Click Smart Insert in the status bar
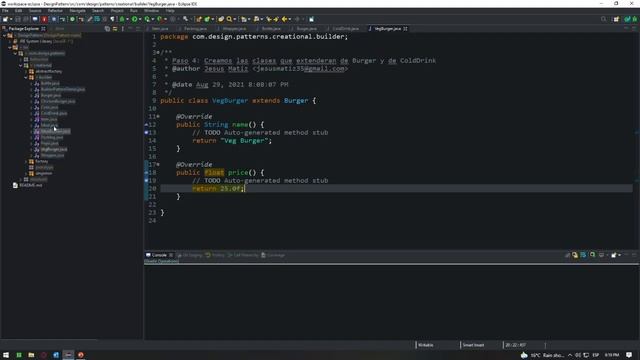640x360 pixels. (473, 345)
